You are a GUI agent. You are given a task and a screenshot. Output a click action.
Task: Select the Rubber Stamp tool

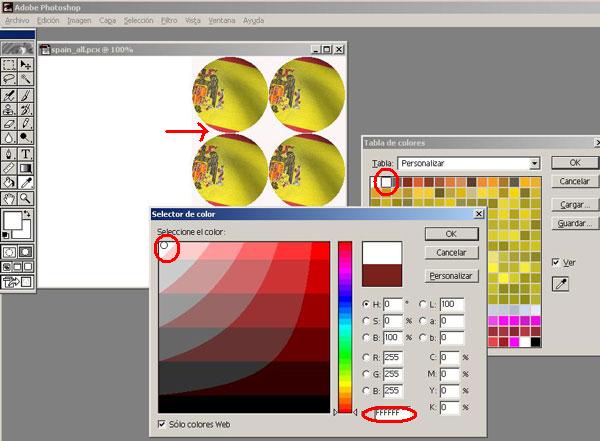pos(9,109)
